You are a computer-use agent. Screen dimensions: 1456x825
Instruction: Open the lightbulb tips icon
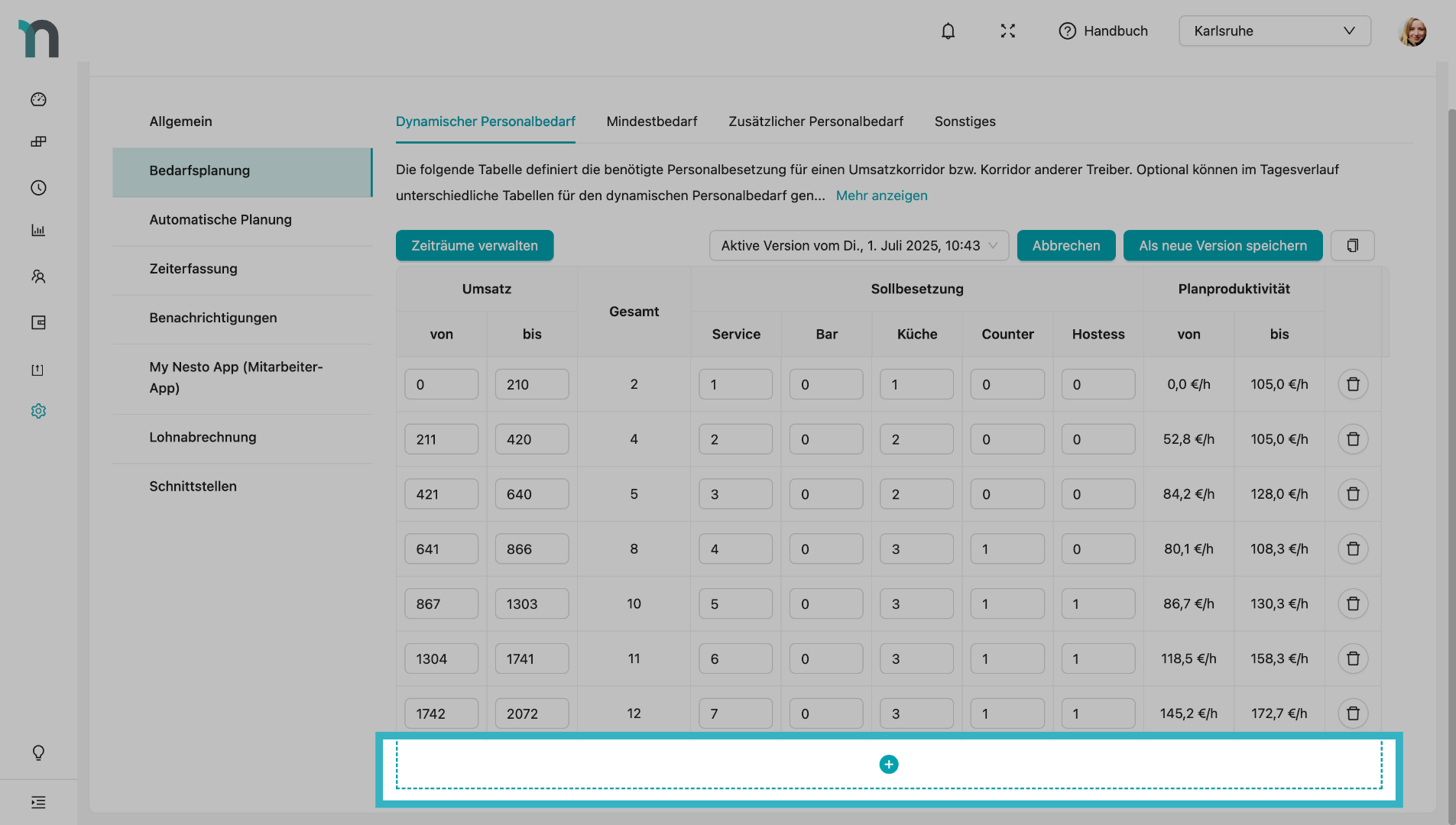[38, 753]
